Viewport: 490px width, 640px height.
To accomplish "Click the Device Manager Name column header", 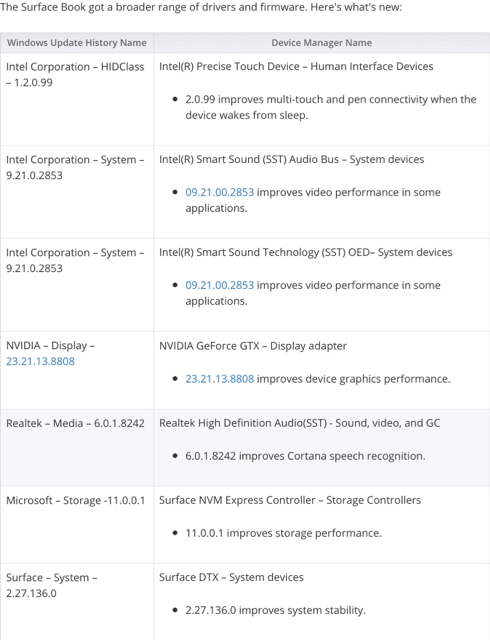I will click(321, 42).
